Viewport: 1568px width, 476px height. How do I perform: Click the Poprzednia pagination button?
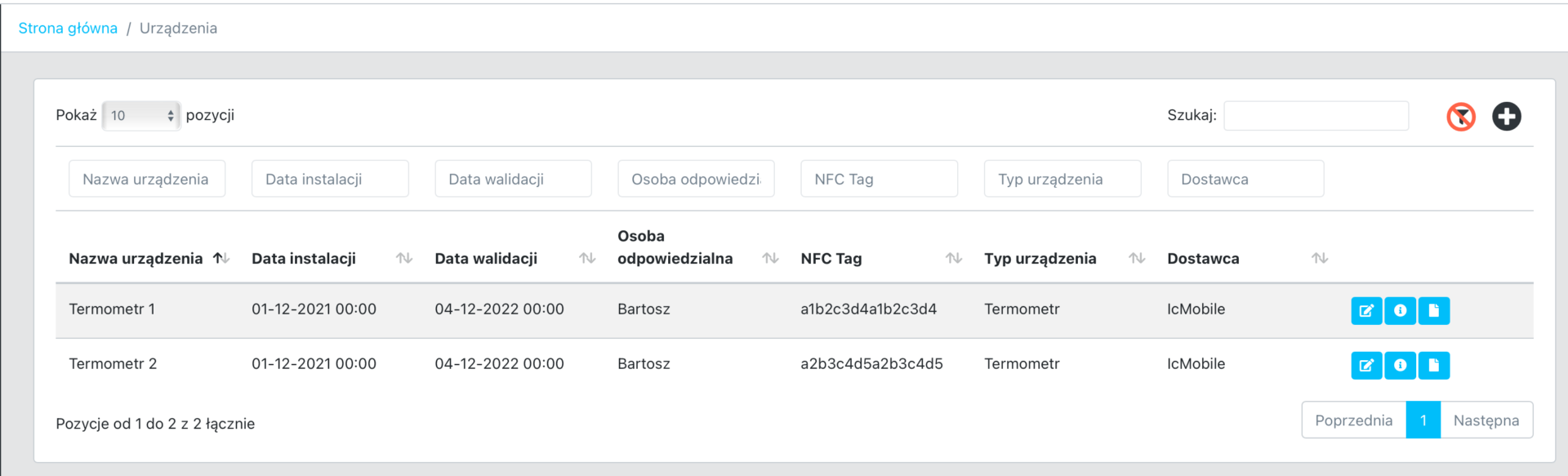point(1353,420)
